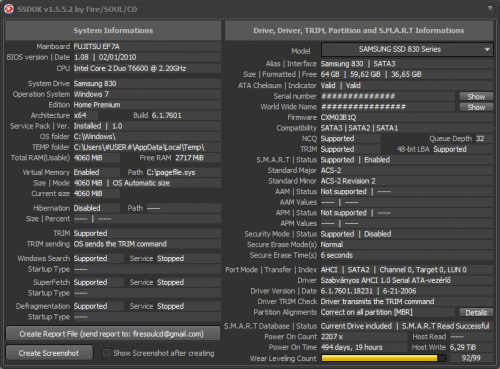The height and width of the screenshot is (369, 500).
Task: Click Driver Version 6.1.7601.18231
Action: (x=347, y=291)
